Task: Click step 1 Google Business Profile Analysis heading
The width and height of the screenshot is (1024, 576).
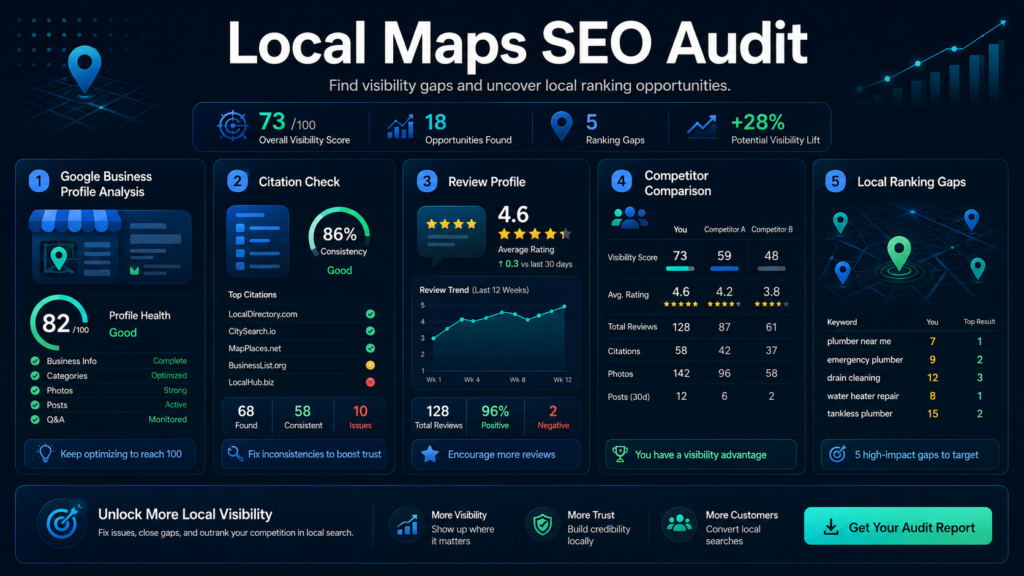Action: tap(106, 184)
